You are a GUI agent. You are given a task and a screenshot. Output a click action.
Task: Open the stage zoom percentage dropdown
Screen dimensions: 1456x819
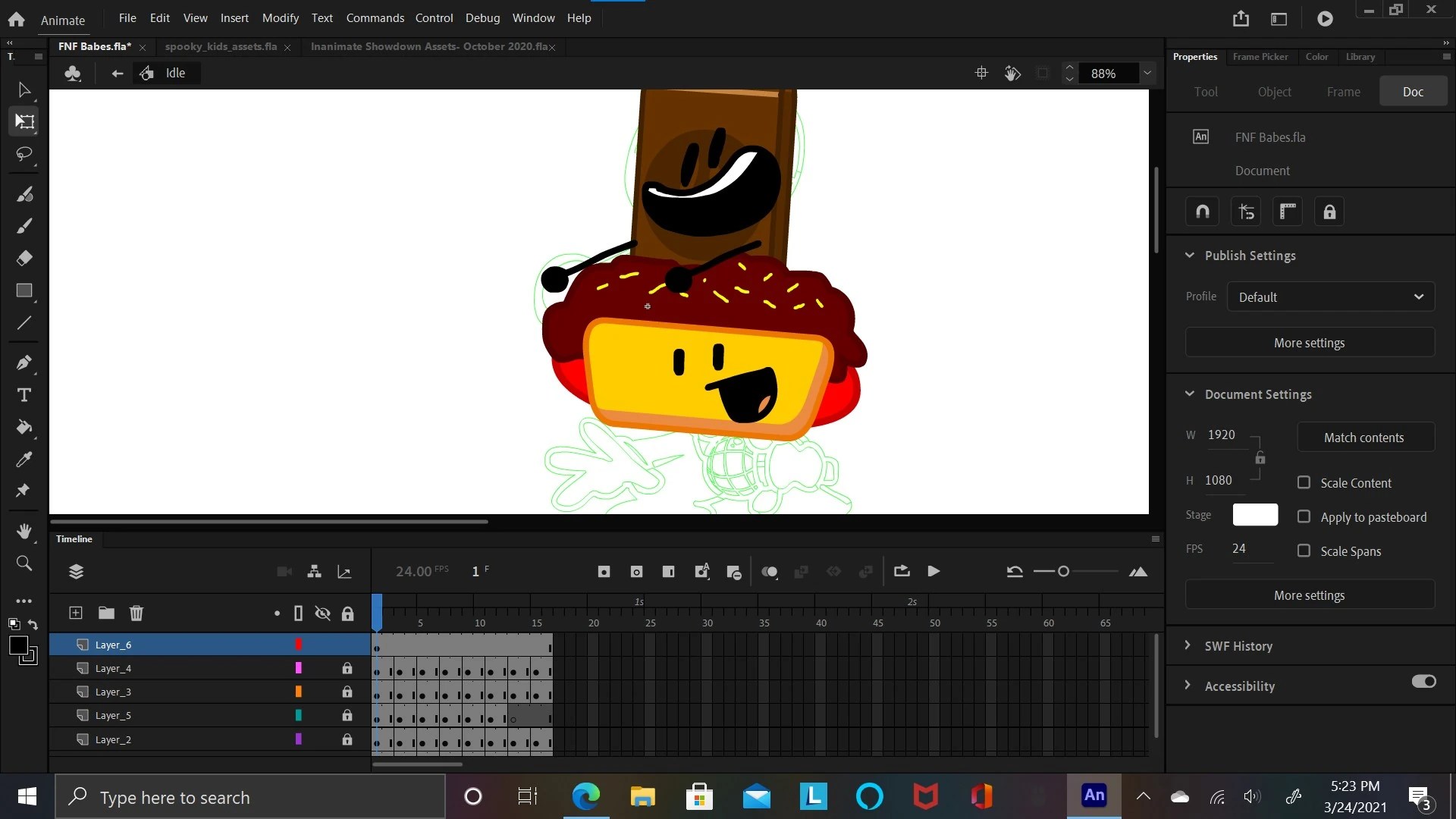coord(1147,73)
